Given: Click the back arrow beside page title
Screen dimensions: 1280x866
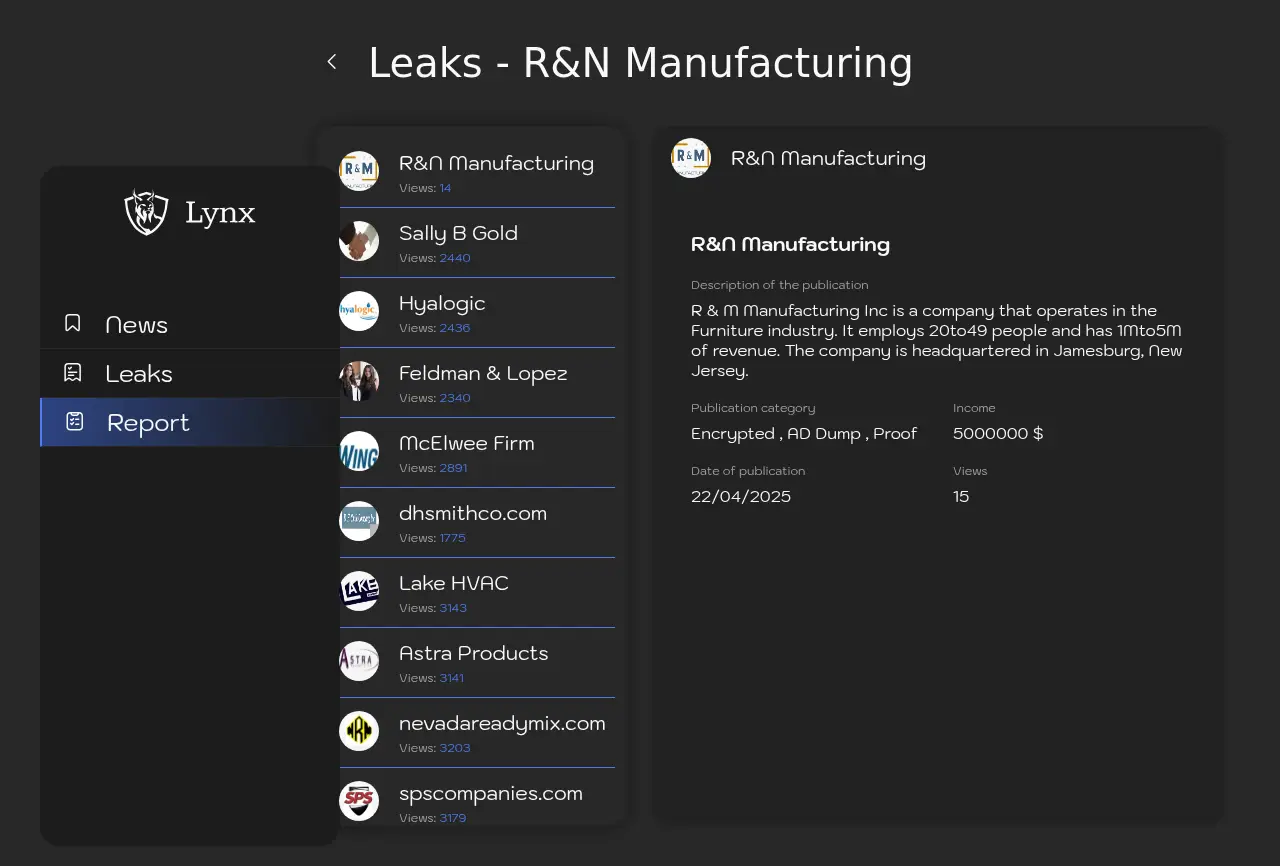Looking at the screenshot, I should 332,62.
